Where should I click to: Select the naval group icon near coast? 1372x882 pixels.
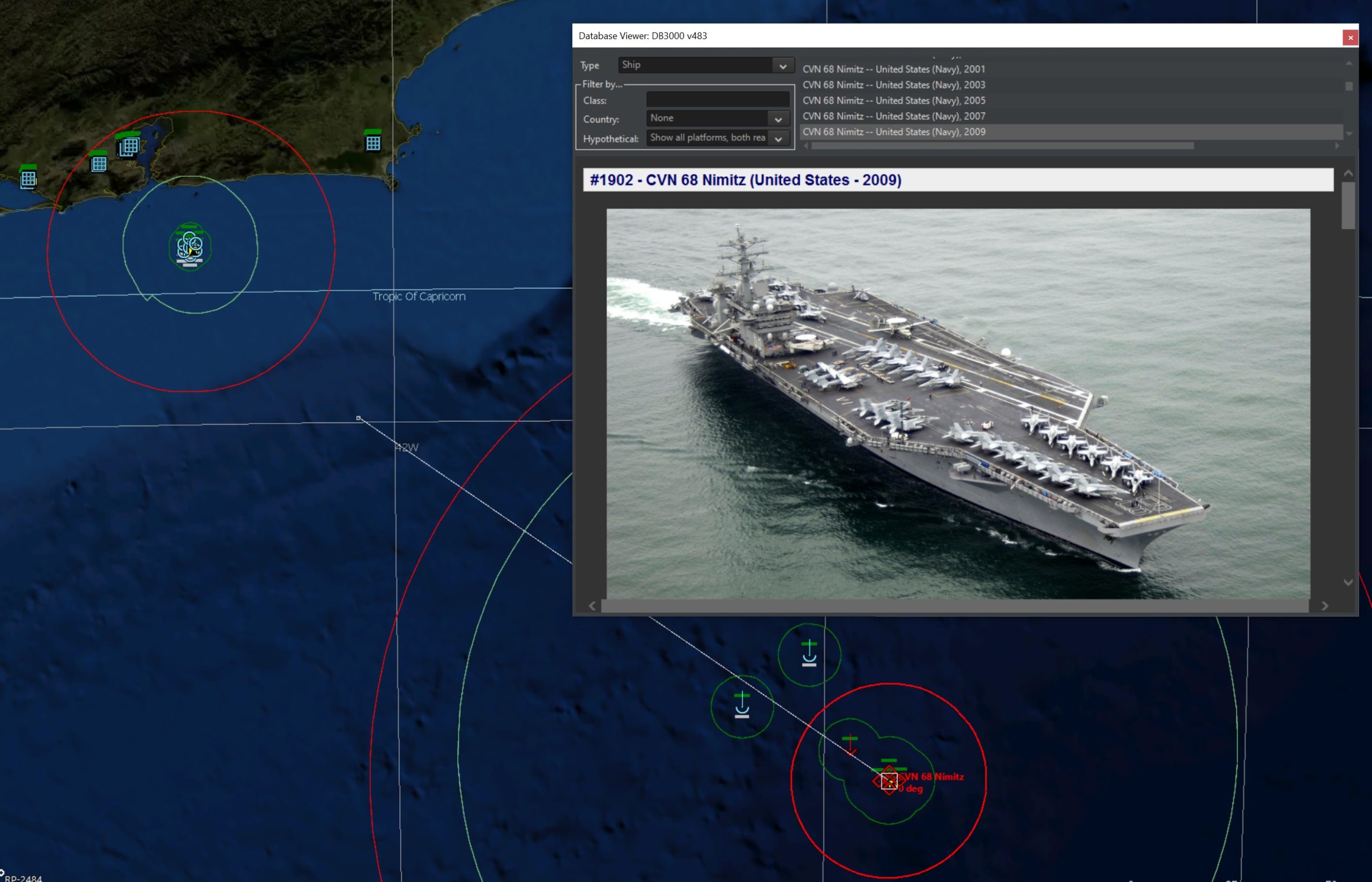[x=190, y=247]
